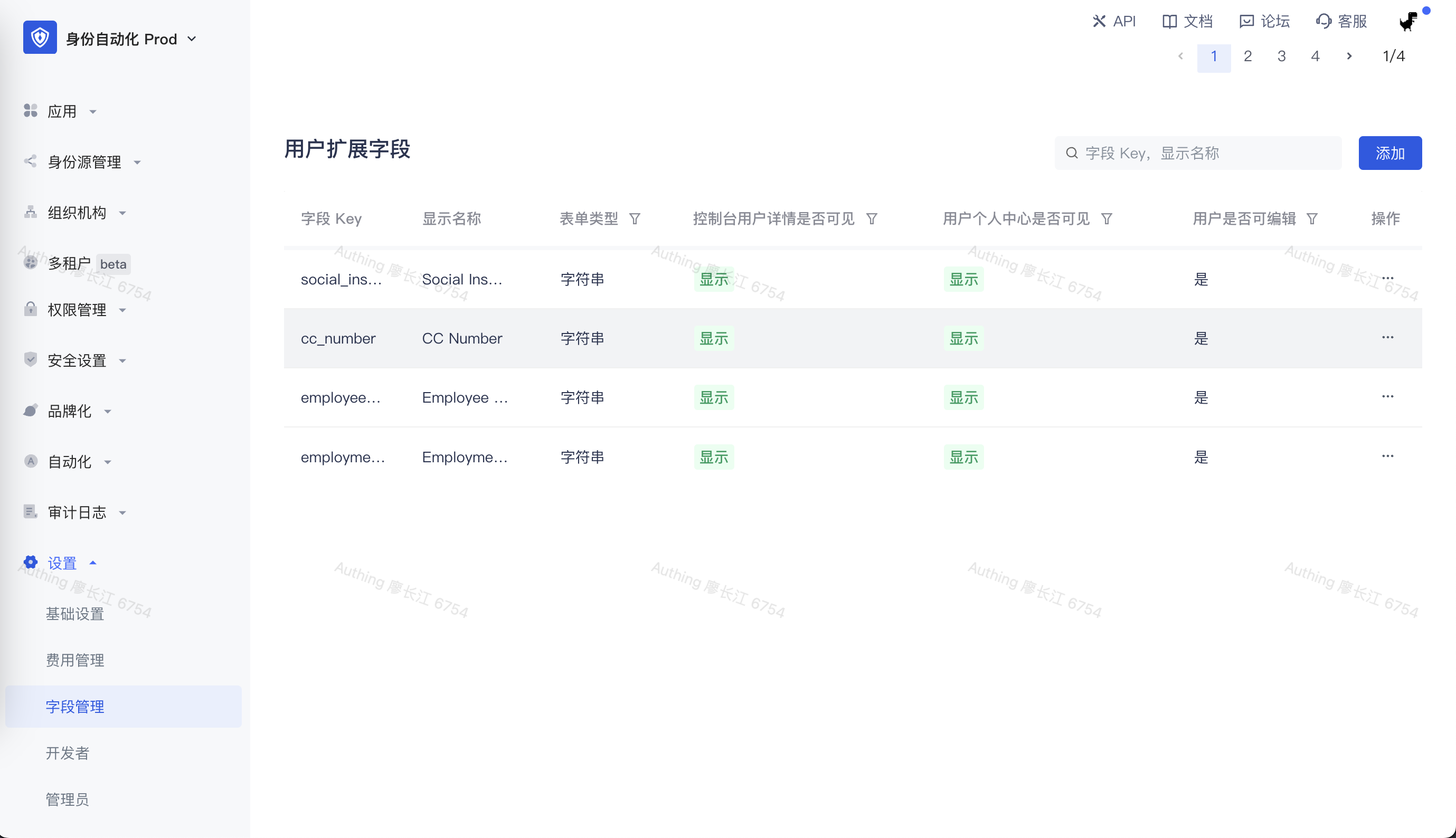
Task: Click the filter icon beside 用户是否可编辑
Action: 1312,218
